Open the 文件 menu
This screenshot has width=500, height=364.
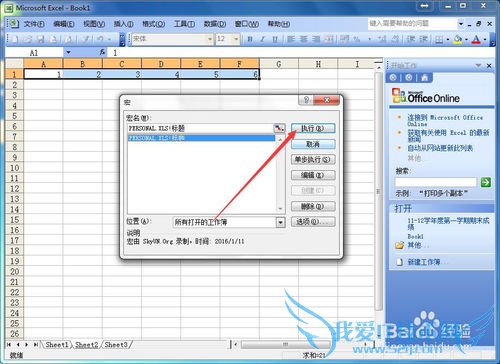point(34,24)
